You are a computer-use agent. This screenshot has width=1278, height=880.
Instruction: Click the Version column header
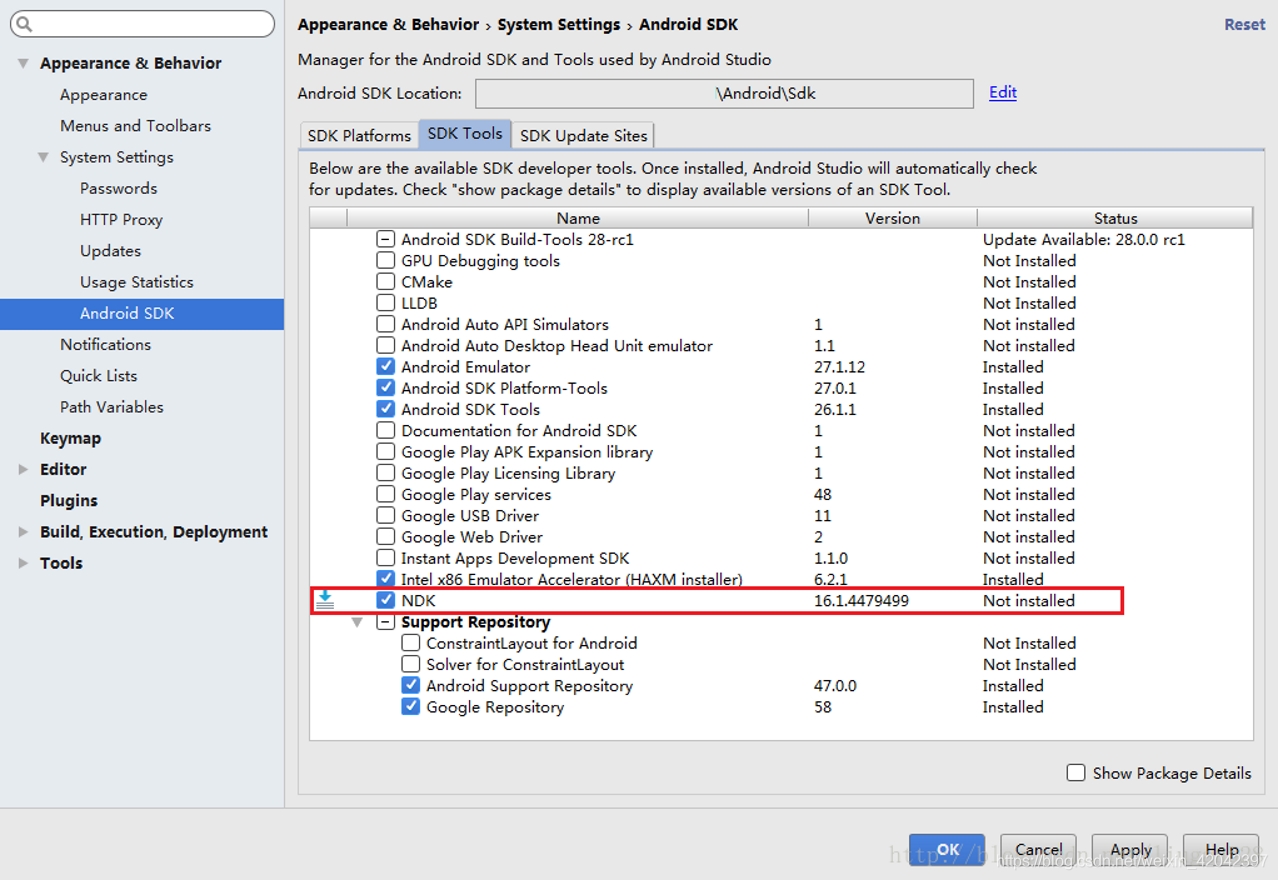[x=892, y=218]
